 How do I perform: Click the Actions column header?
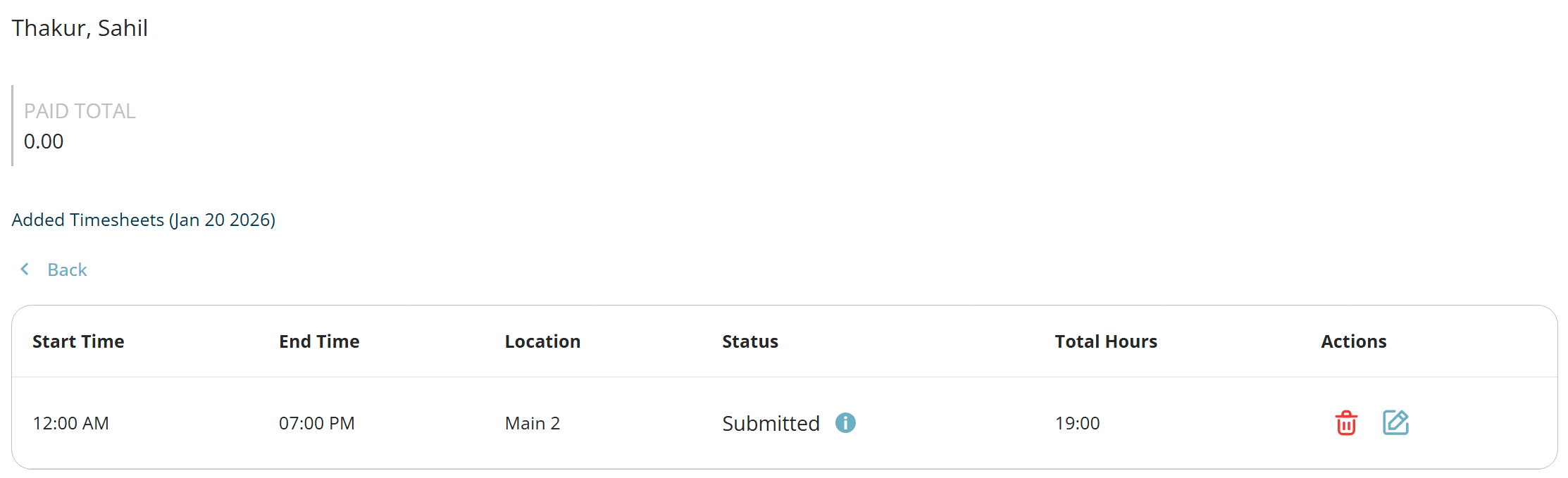point(1353,341)
